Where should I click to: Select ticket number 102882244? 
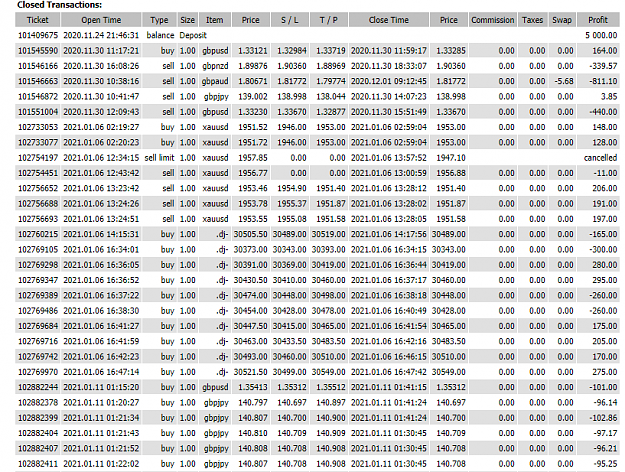[x=38, y=387]
